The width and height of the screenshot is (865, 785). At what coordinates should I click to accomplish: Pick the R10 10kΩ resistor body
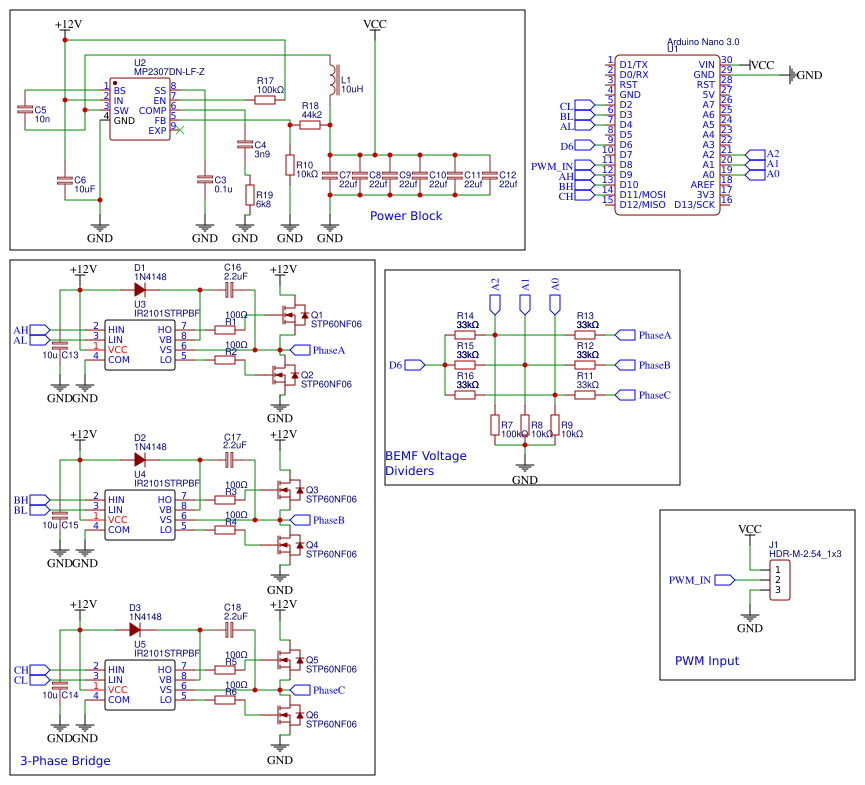pyautogui.click(x=290, y=165)
